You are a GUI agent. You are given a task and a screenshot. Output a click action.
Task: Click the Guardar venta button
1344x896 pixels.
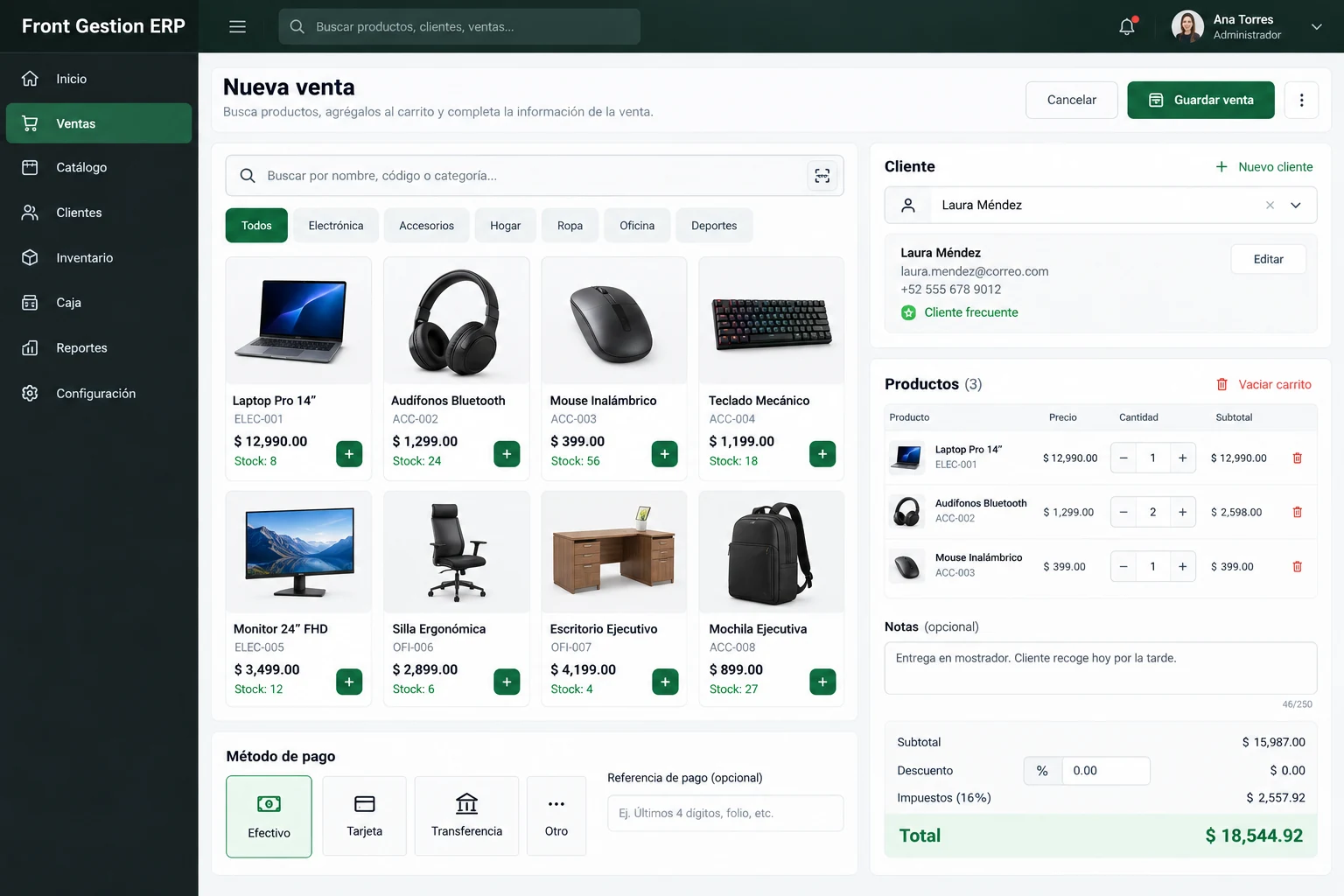pos(1200,100)
